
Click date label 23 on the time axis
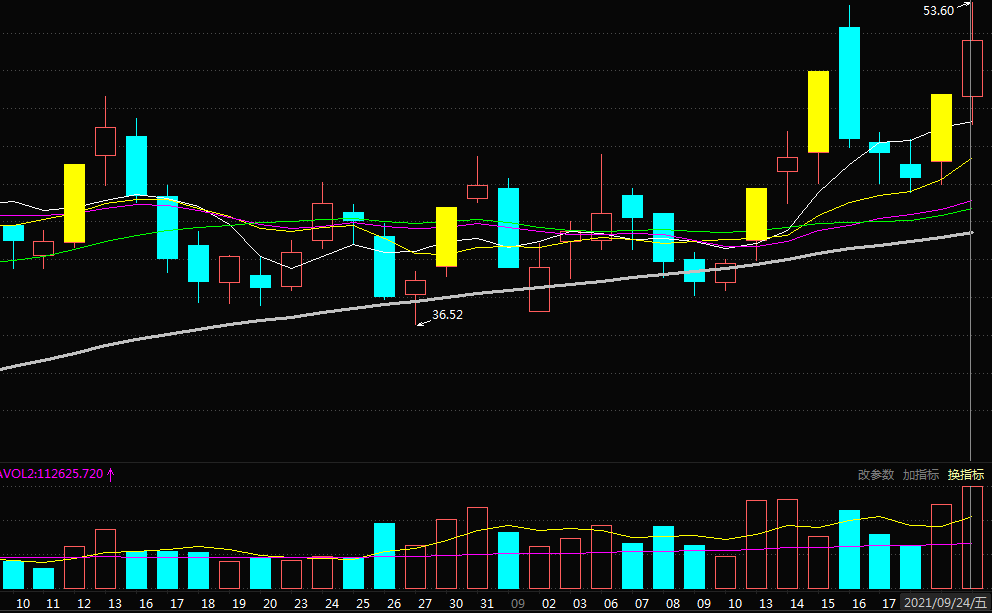(301, 604)
